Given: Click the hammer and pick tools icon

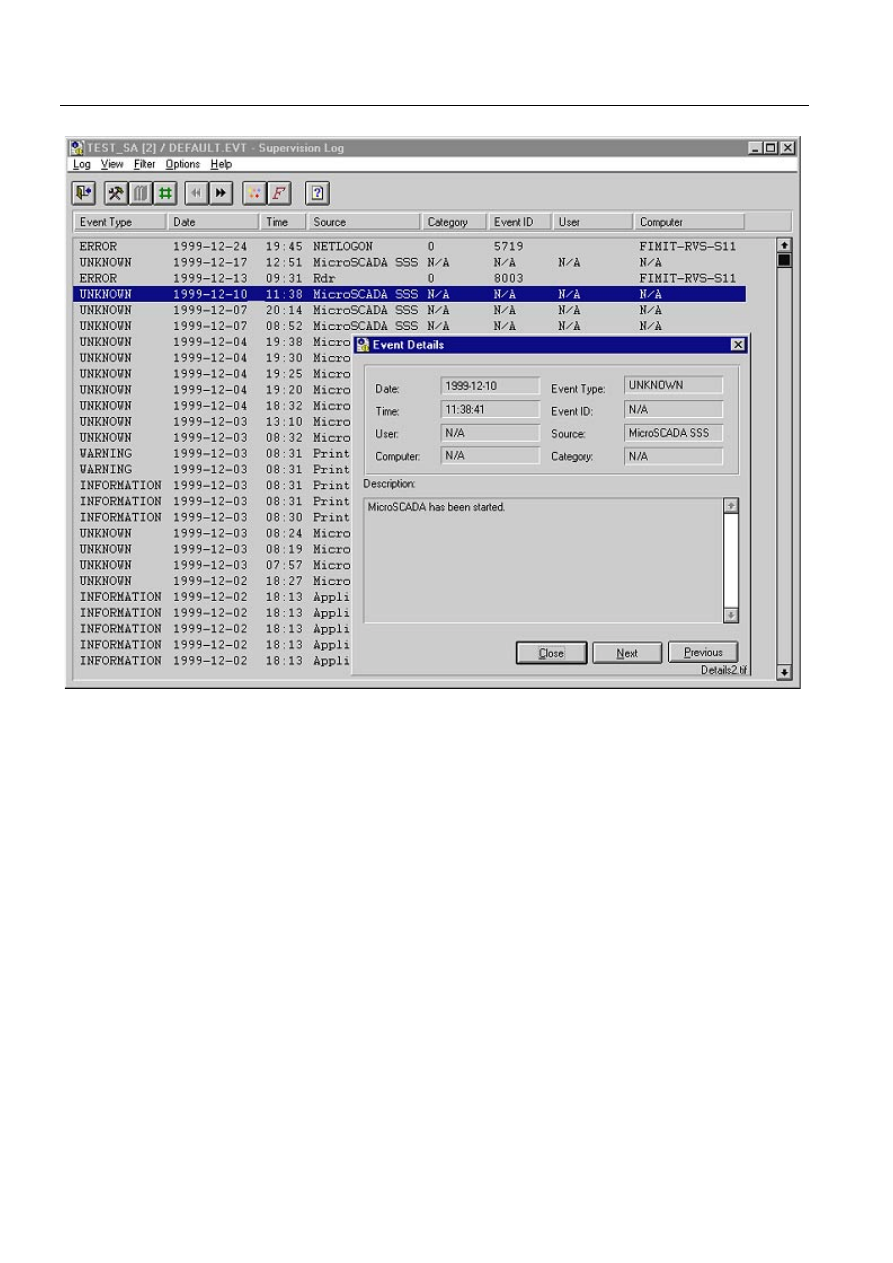Looking at the screenshot, I should tap(115, 193).
